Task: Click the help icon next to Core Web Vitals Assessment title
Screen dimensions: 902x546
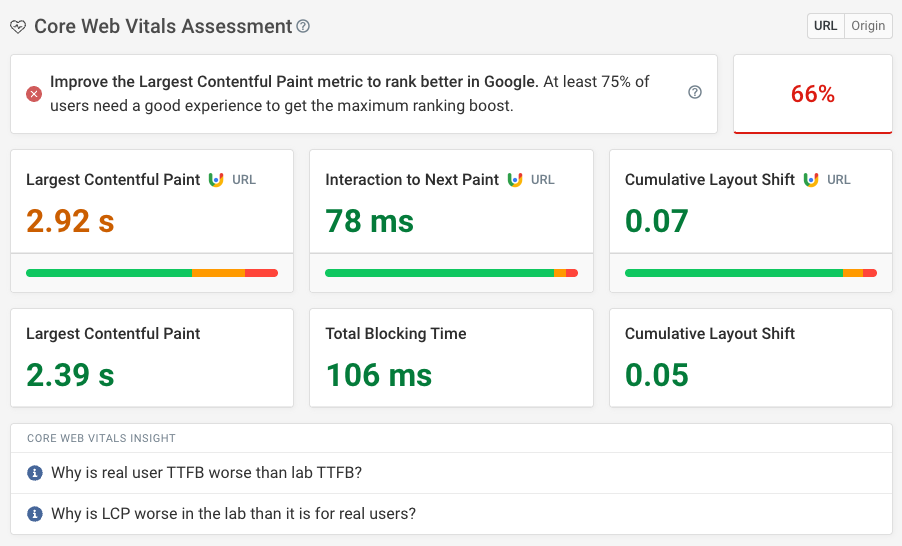Action: pos(303,26)
